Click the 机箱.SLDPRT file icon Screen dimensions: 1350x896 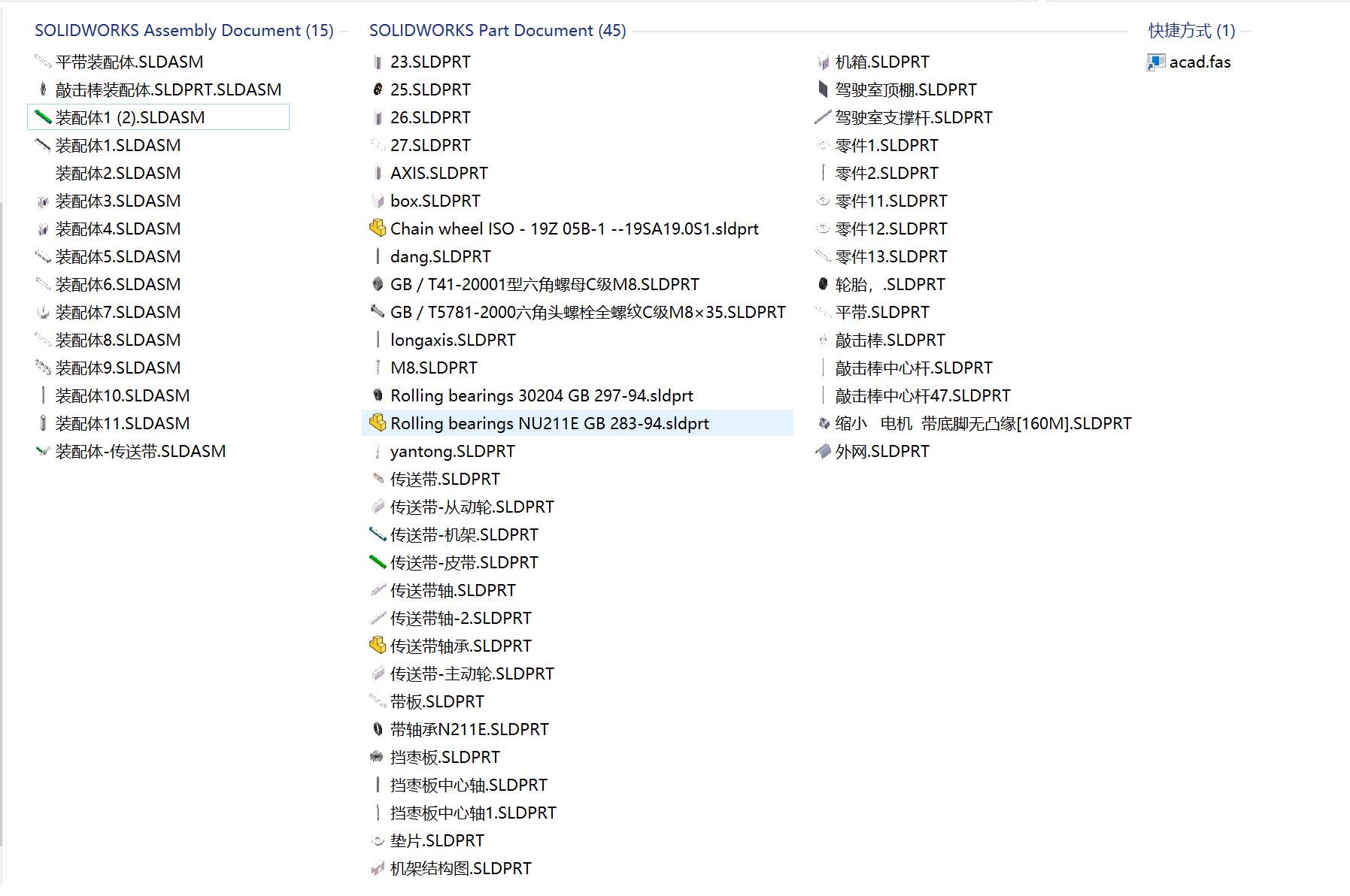(823, 62)
